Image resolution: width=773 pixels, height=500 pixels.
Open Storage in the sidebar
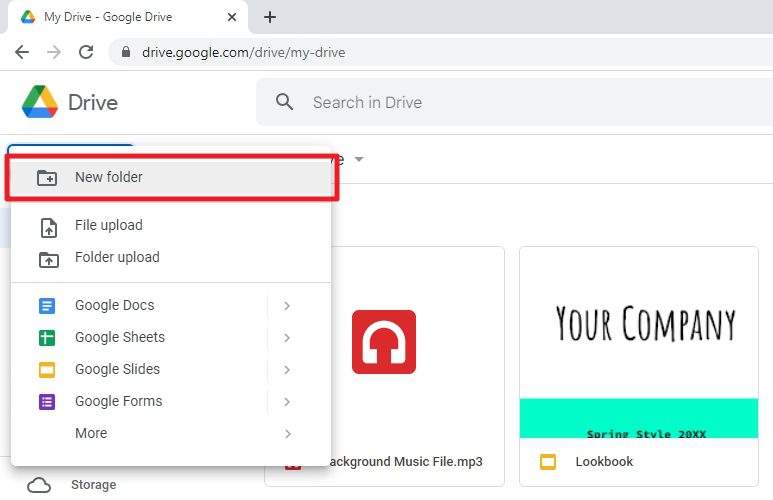tap(93, 485)
